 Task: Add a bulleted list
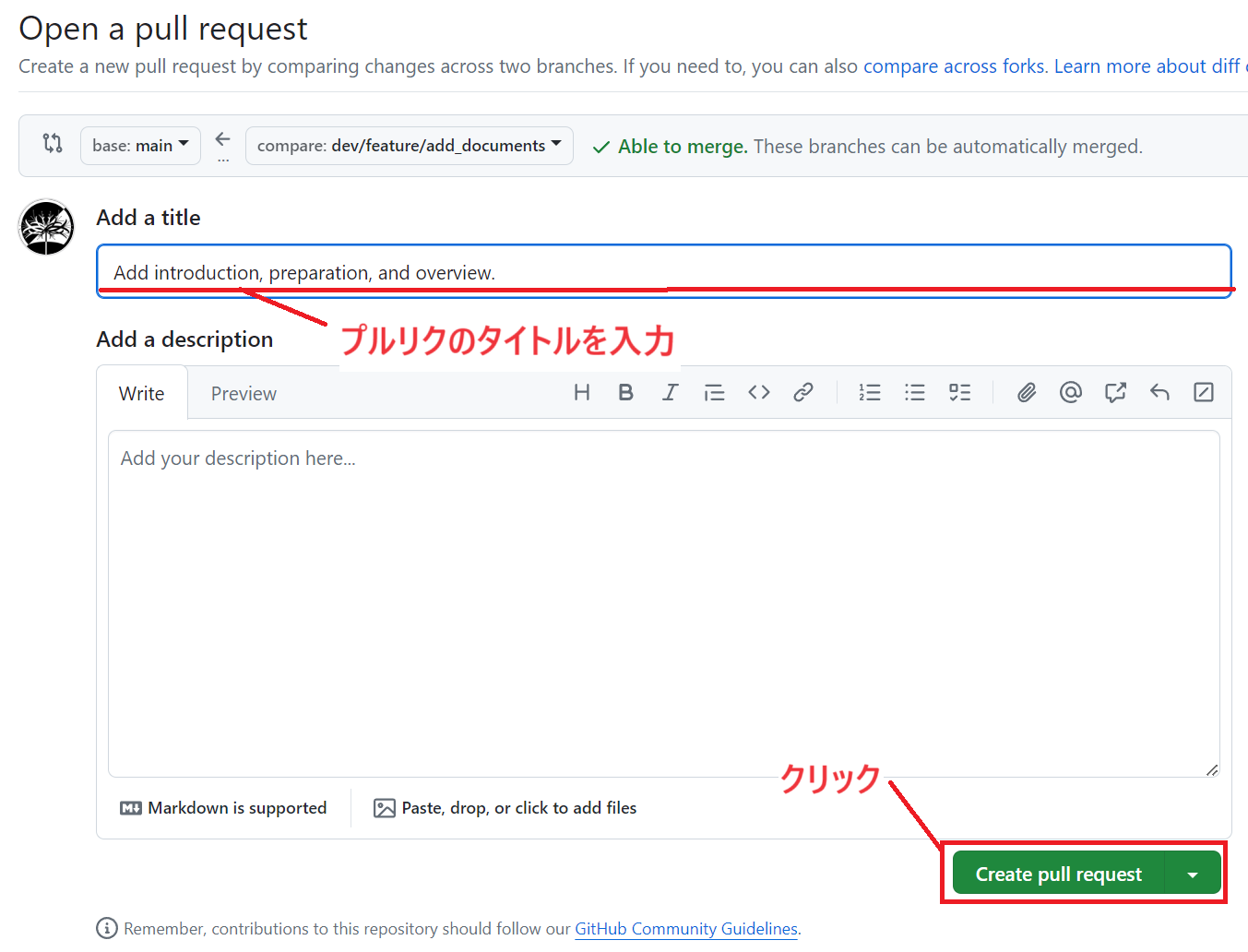tap(914, 392)
